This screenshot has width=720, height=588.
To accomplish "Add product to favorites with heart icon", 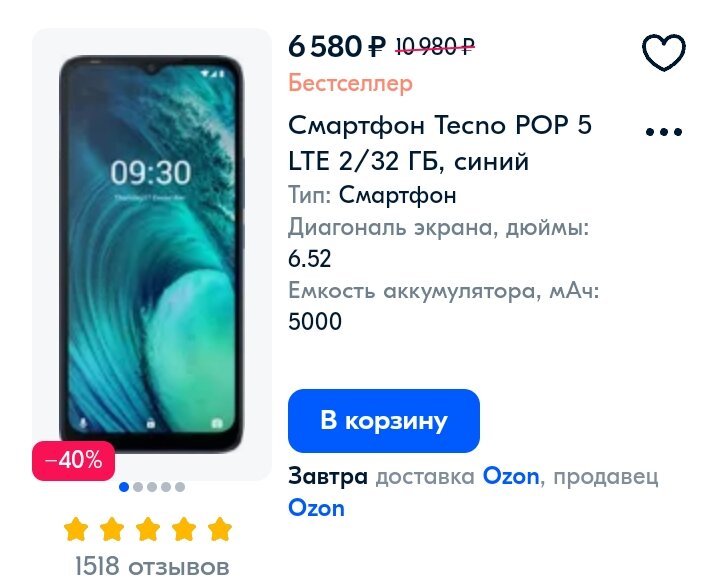I will click(x=664, y=52).
